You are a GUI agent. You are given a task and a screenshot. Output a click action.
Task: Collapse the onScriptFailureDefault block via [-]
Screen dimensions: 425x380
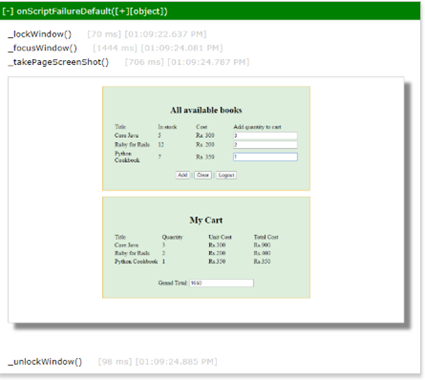[8, 11]
